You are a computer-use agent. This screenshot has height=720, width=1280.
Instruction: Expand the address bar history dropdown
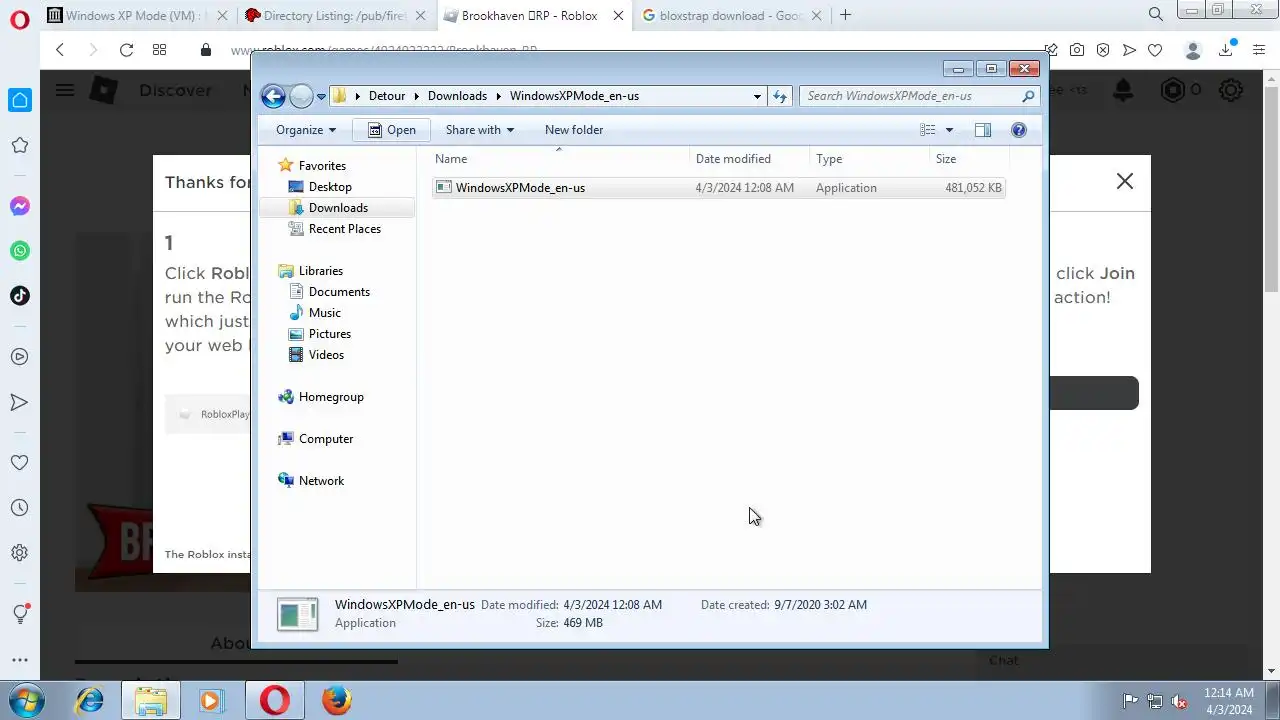point(757,96)
